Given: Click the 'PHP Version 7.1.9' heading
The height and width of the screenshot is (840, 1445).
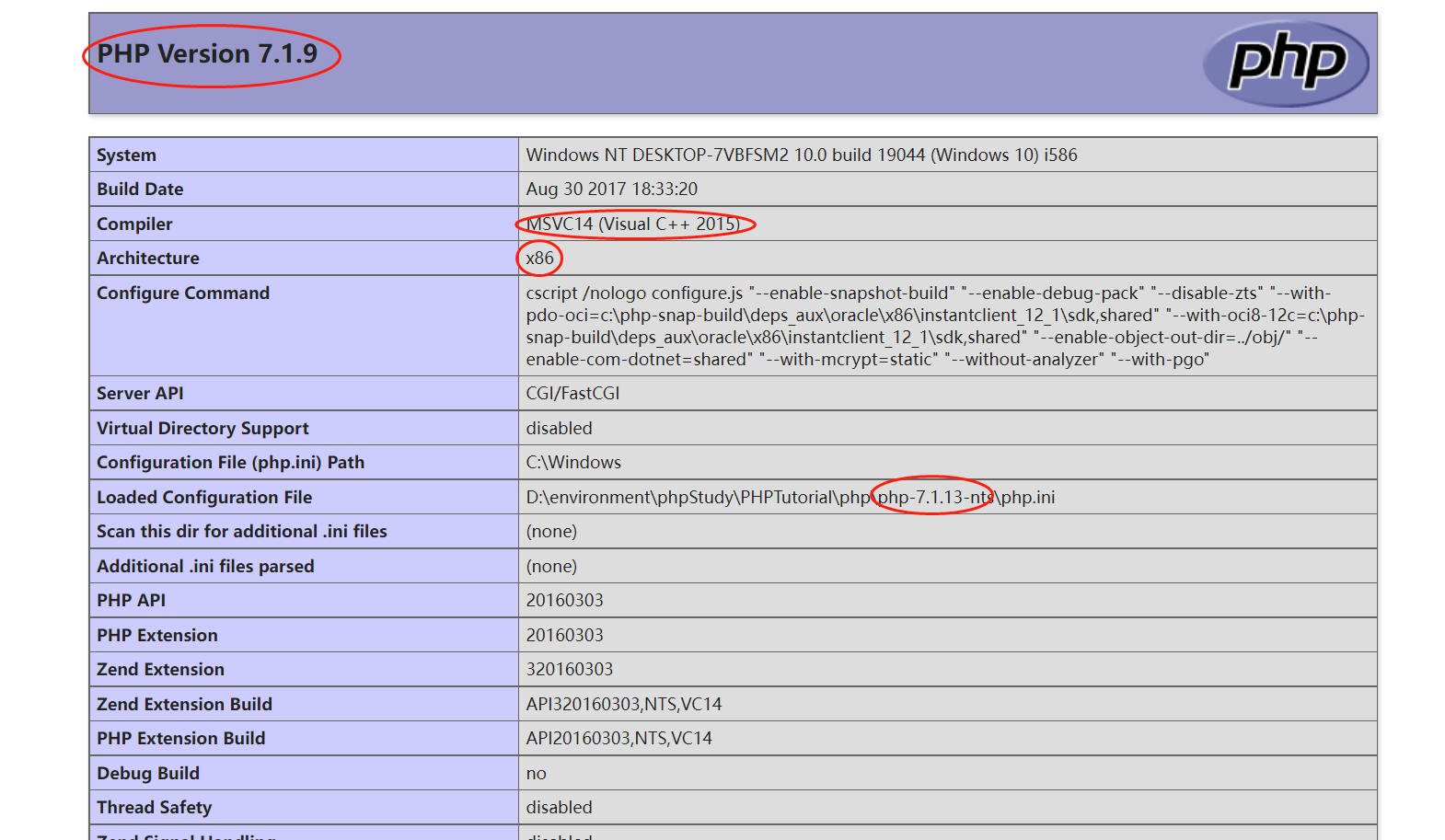Looking at the screenshot, I should tap(207, 54).
